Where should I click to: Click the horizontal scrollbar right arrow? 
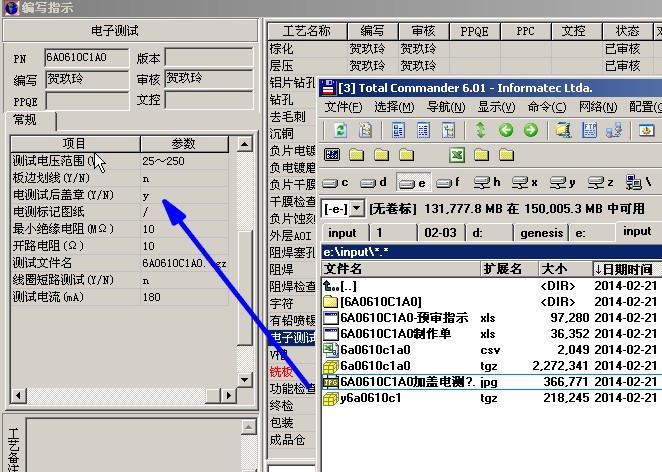pyautogui.click(x=228, y=396)
